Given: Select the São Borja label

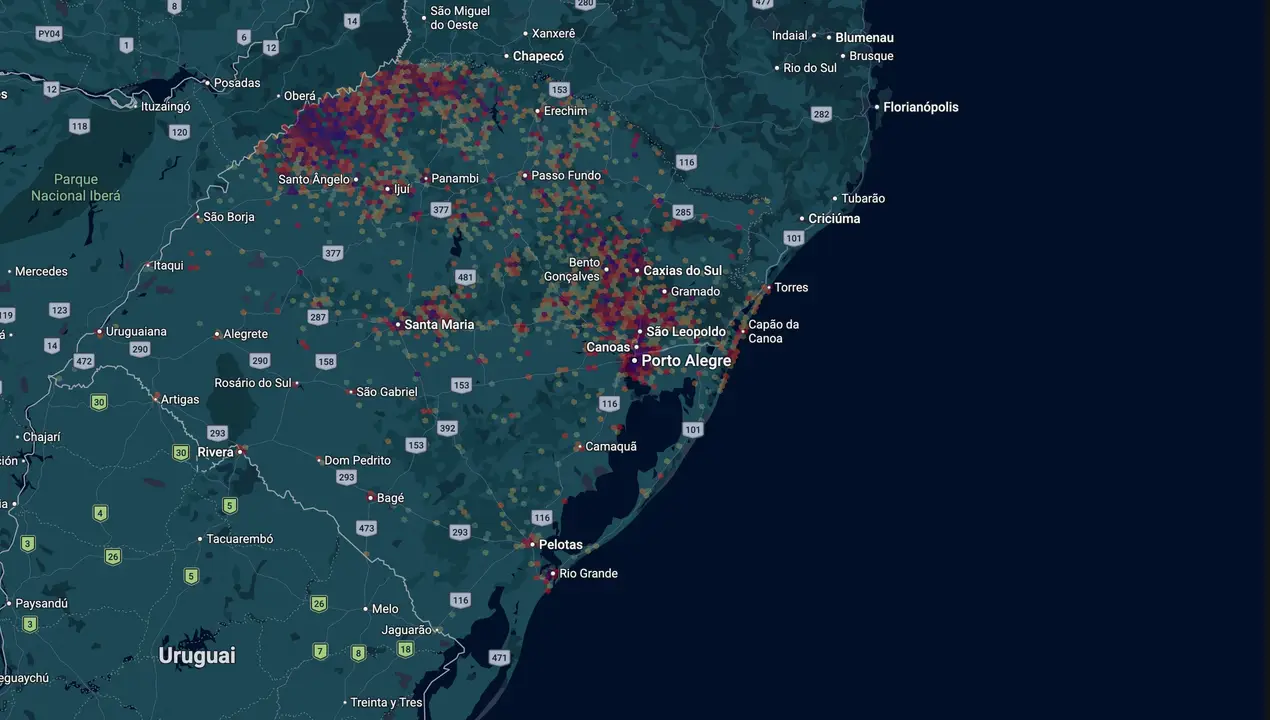Looking at the screenshot, I should 229,217.
